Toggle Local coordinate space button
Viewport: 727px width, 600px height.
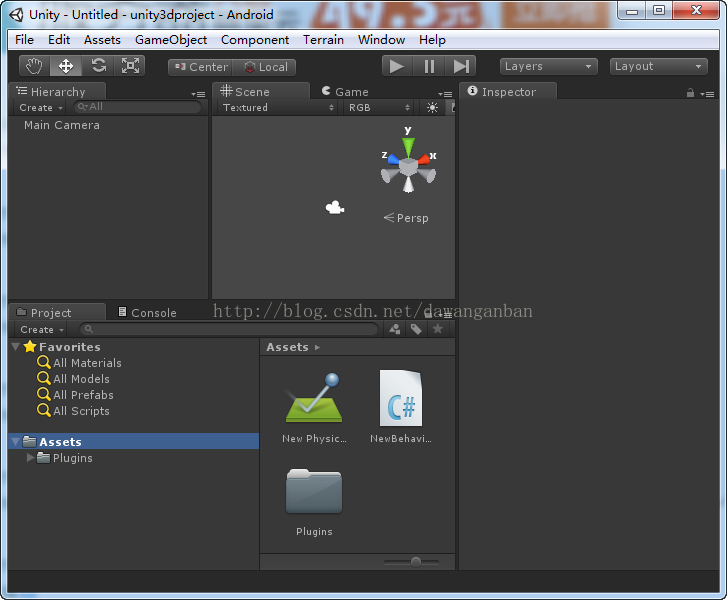click(265, 67)
